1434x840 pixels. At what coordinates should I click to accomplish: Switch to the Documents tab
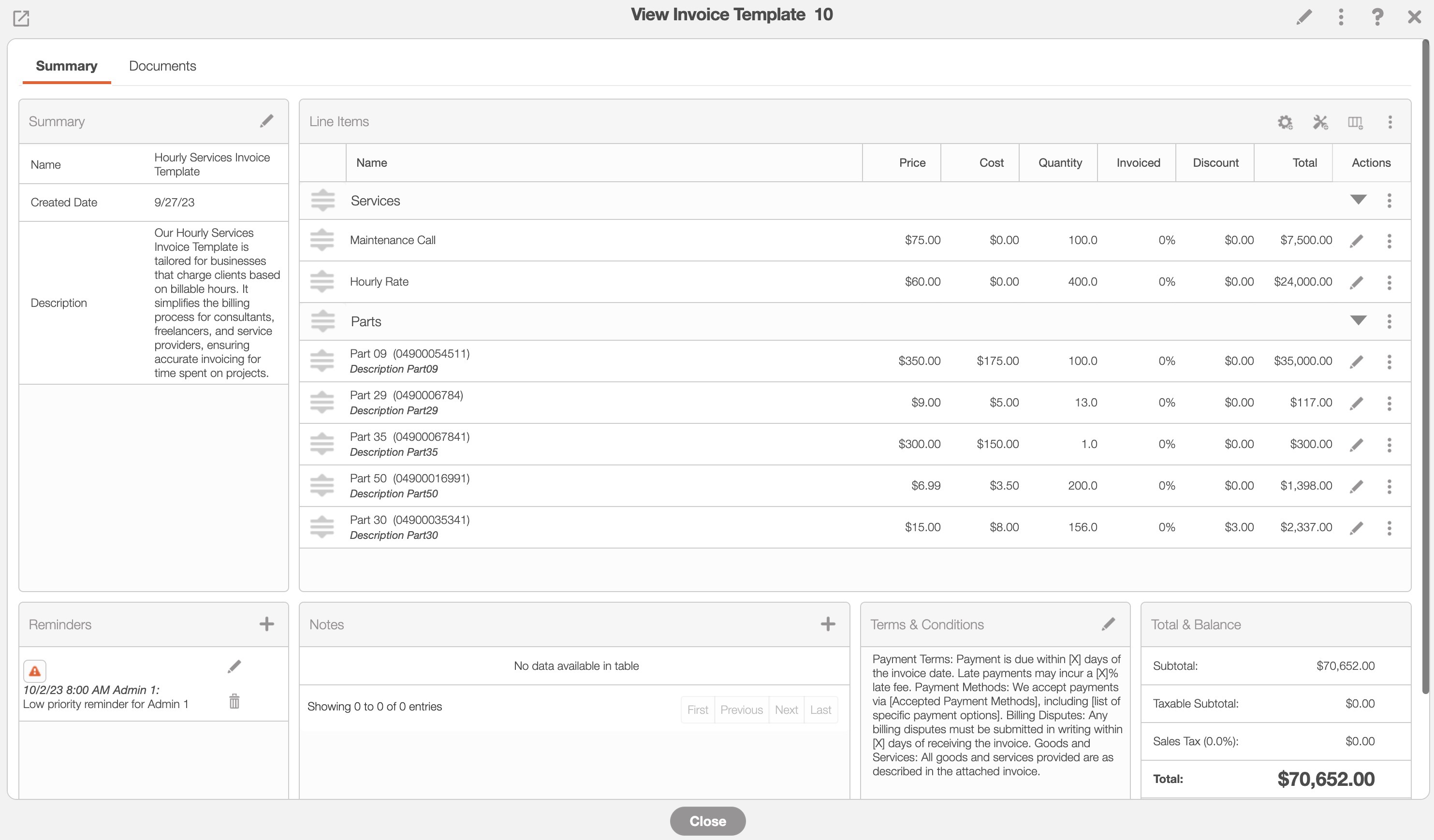pyautogui.click(x=162, y=66)
